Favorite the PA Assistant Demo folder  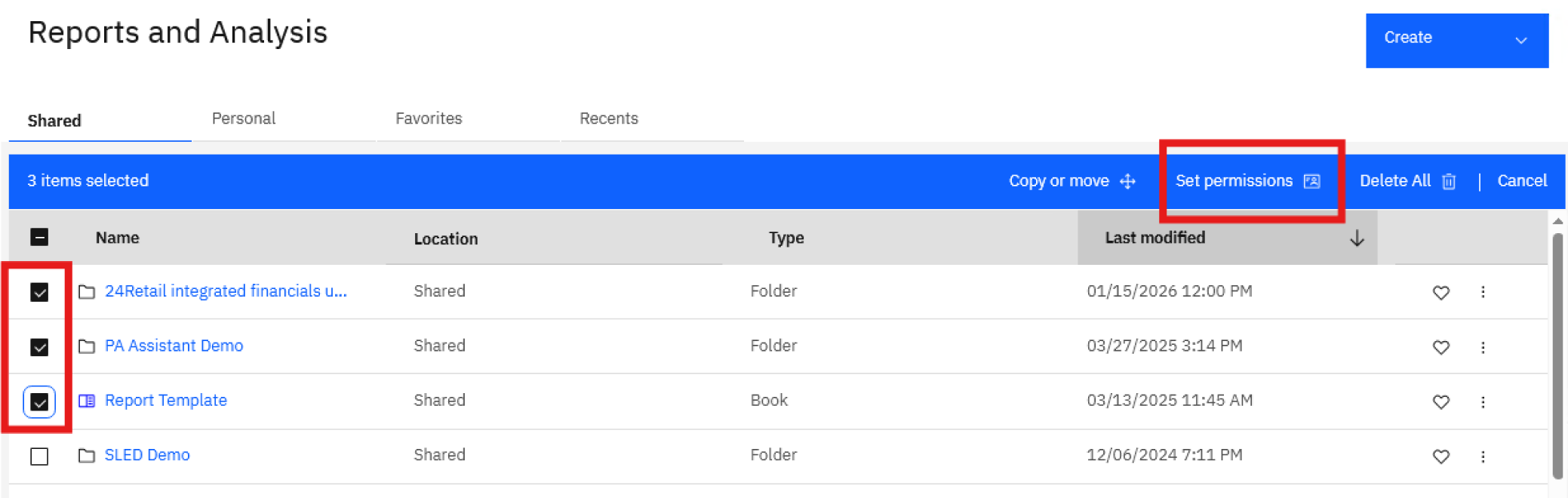(1440, 347)
